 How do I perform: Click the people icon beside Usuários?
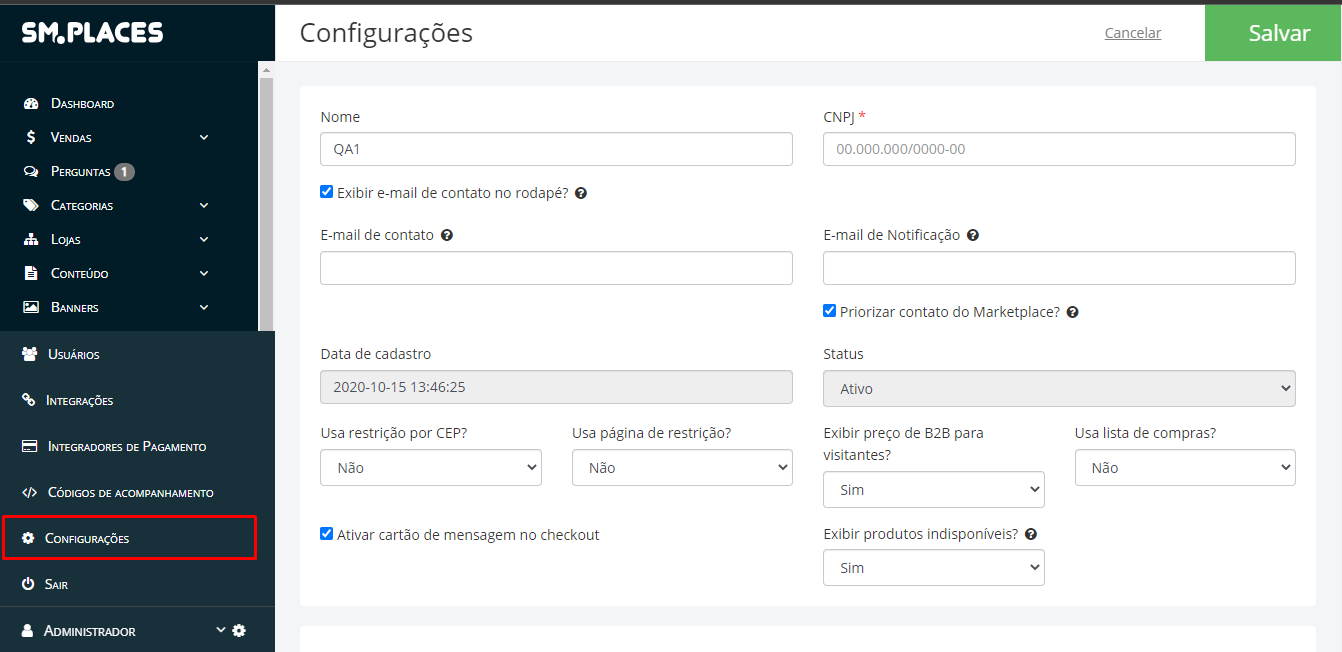point(29,354)
